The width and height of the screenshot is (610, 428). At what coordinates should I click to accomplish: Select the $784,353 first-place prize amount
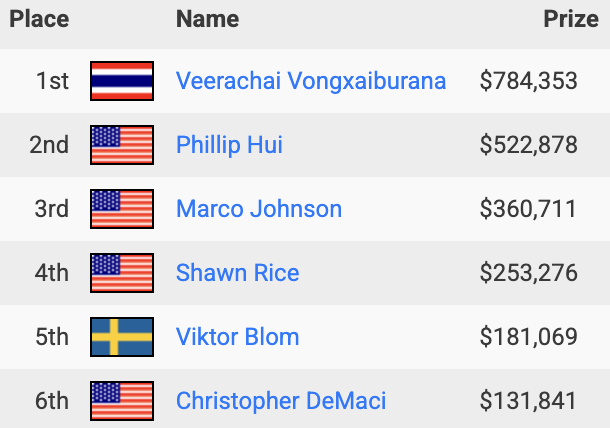pos(528,81)
